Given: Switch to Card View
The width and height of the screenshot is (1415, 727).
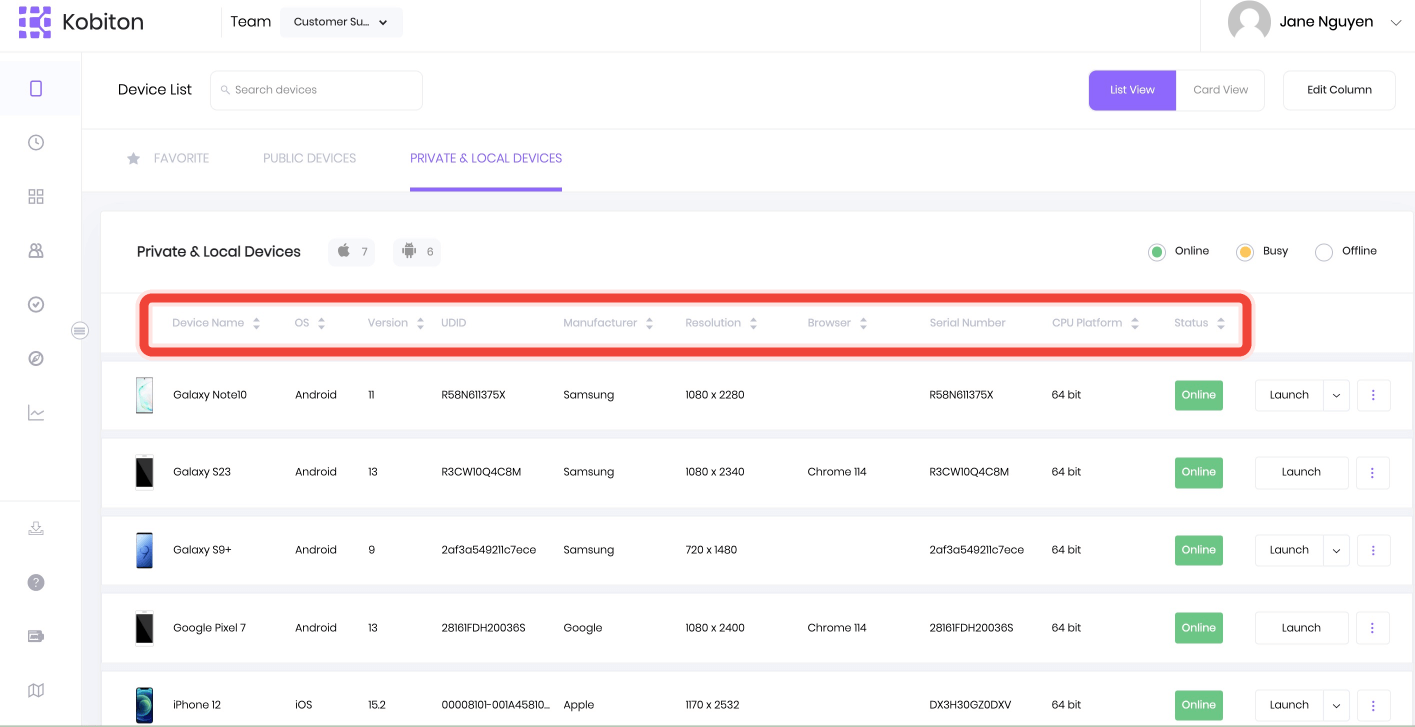Looking at the screenshot, I should click(1220, 90).
